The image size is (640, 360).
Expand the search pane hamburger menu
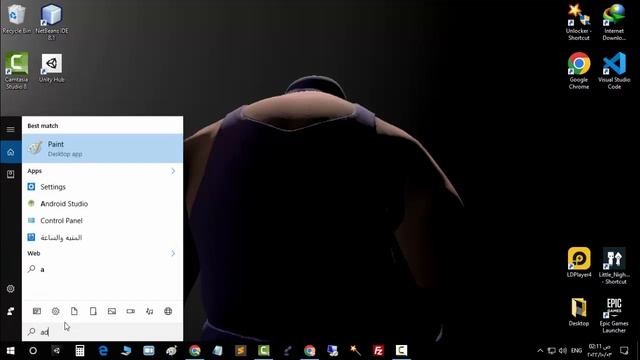tap(11, 129)
